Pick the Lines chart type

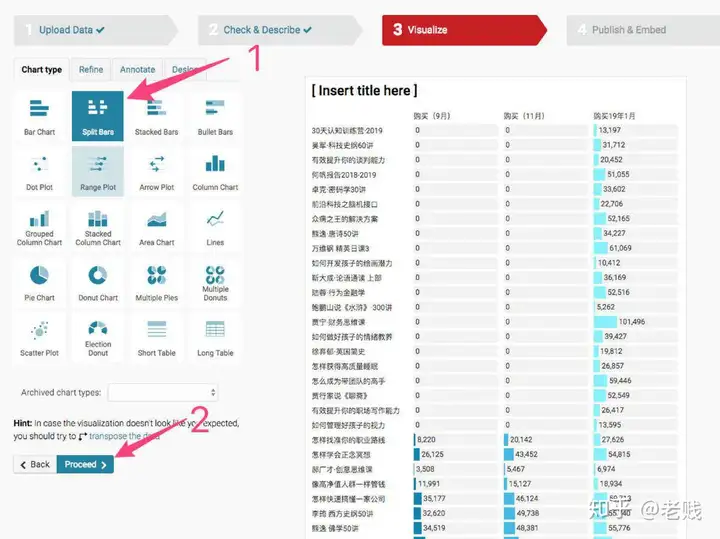tap(215, 227)
